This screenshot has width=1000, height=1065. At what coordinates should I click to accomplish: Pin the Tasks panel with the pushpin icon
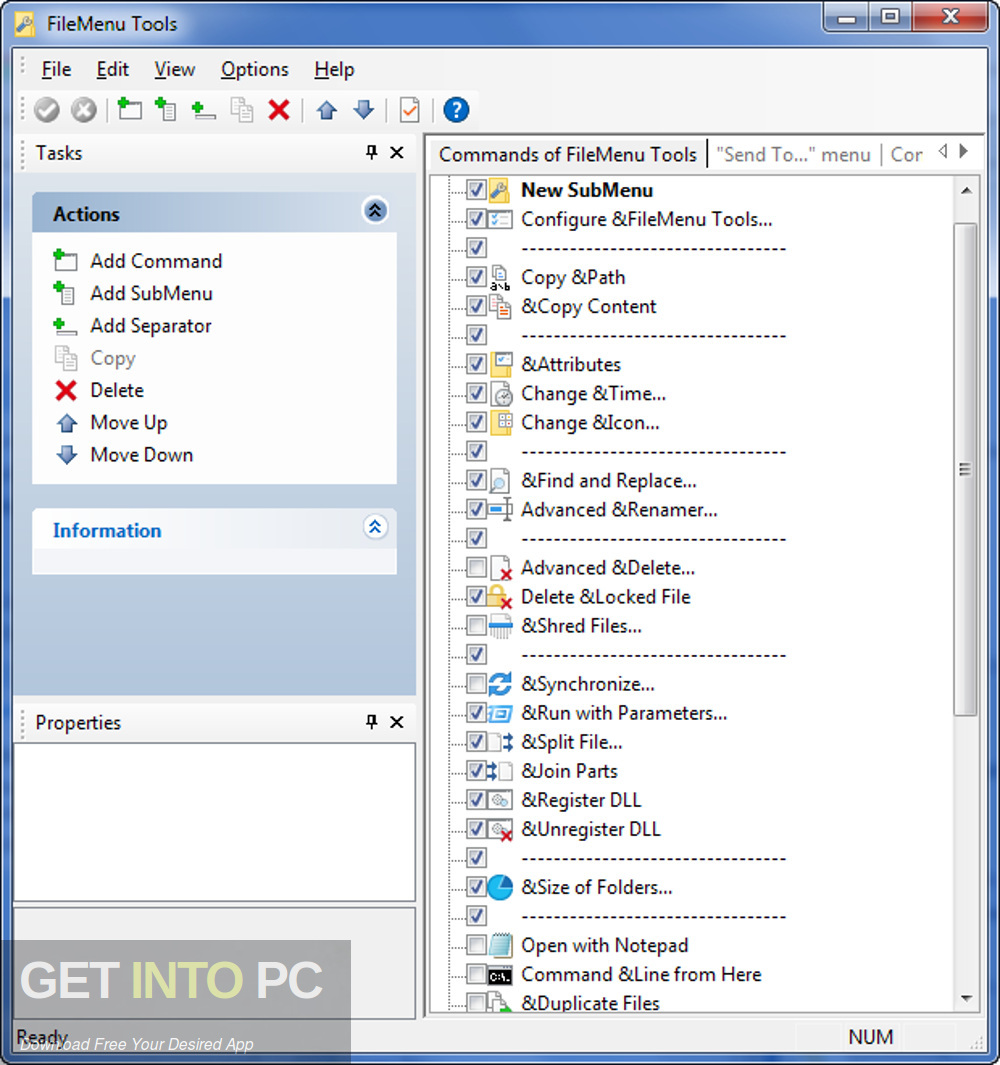(x=371, y=152)
